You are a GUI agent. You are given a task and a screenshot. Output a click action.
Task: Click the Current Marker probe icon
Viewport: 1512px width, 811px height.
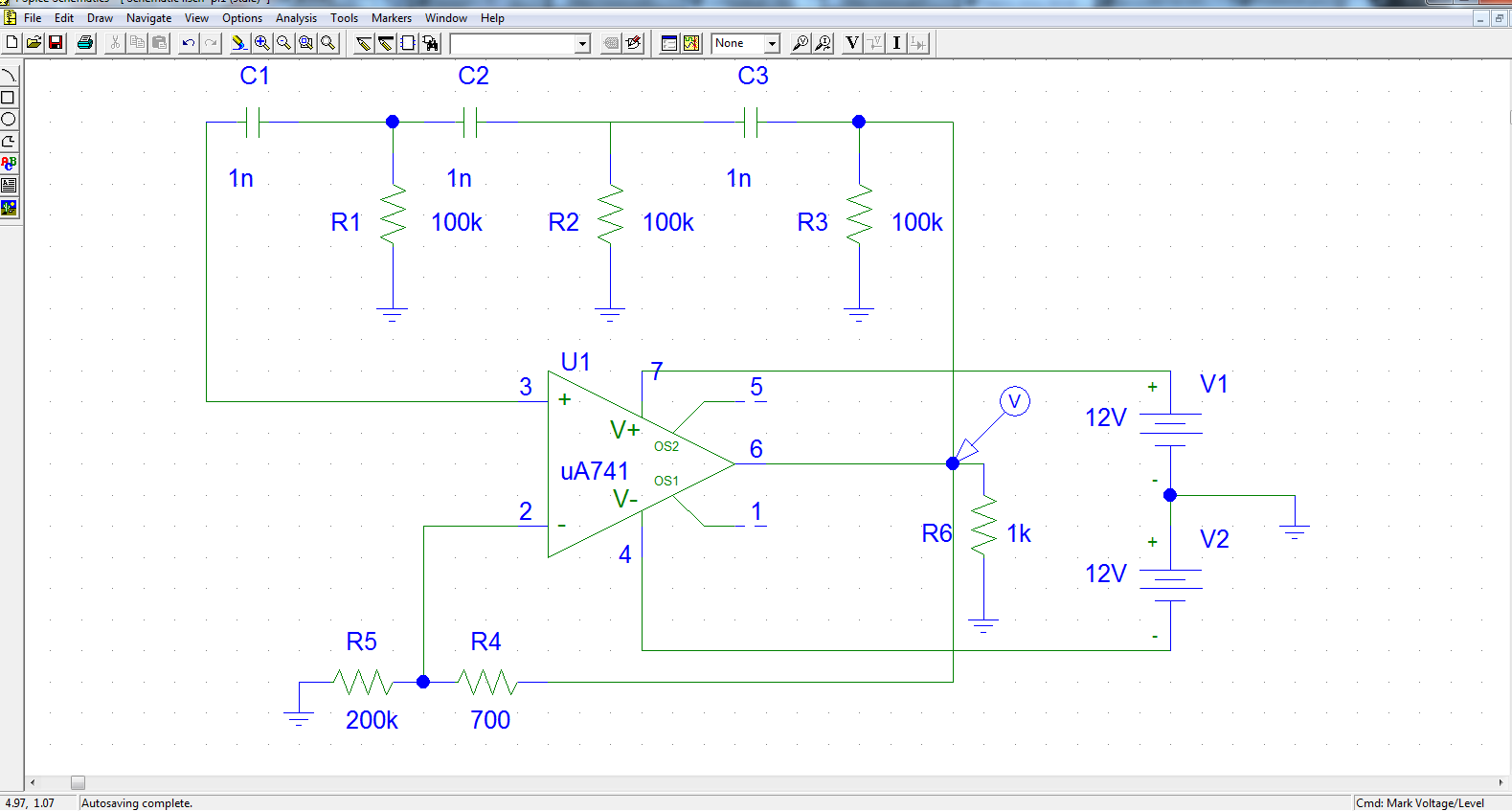pyautogui.click(x=823, y=43)
